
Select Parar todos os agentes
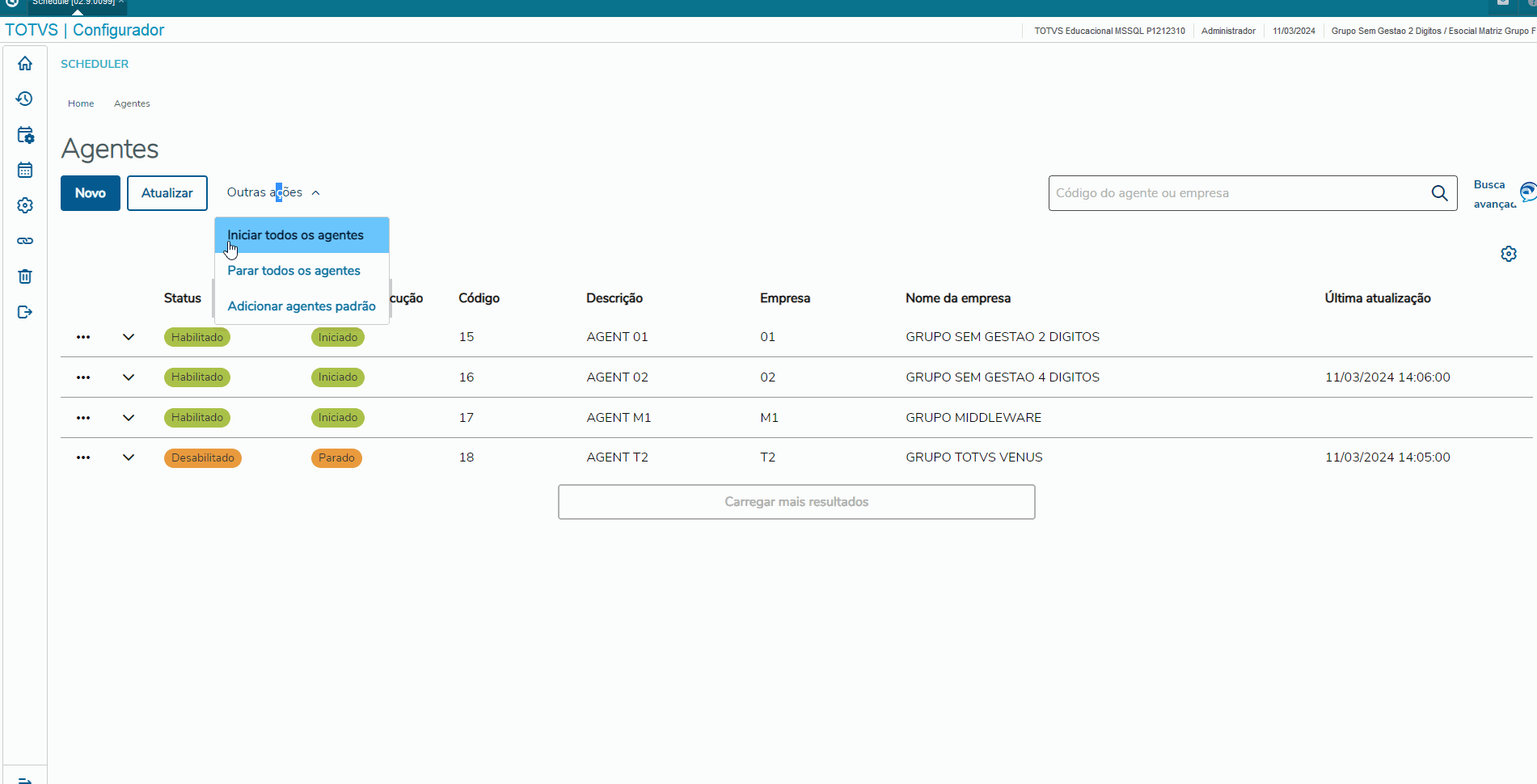tap(293, 271)
